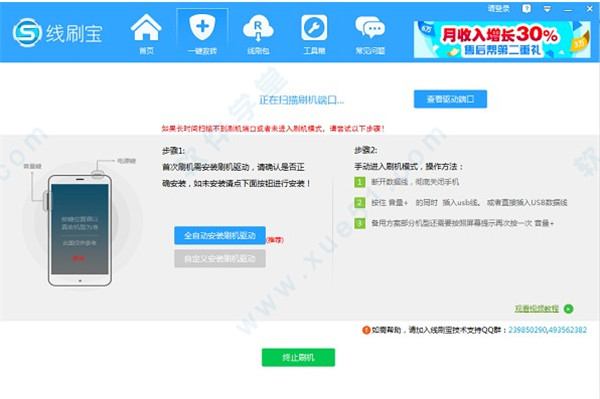This screenshot has height=399, width=600.
Task: Click the help question mark icon in title bar
Action: click(x=527, y=8)
